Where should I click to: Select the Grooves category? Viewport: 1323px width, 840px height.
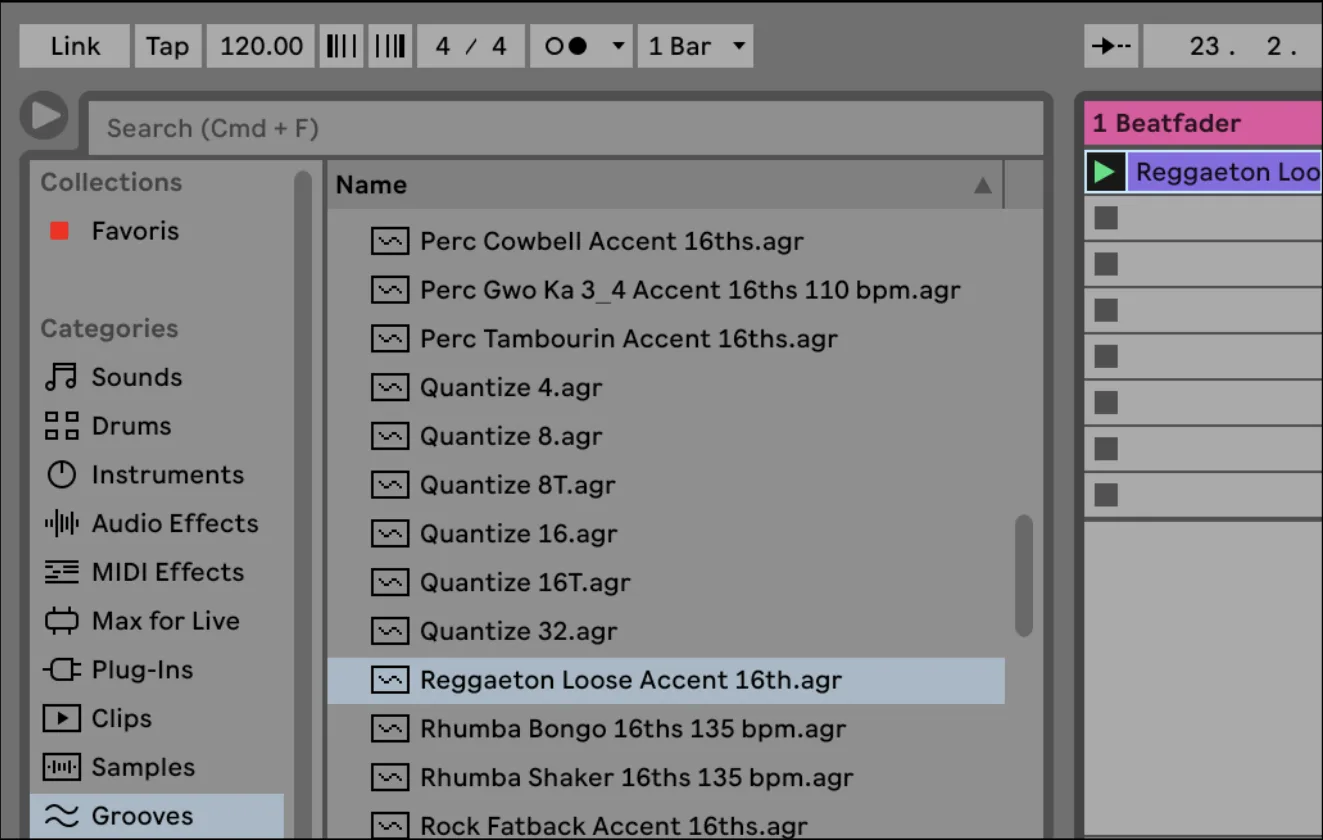pyautogui.click(x=157, y=816)
